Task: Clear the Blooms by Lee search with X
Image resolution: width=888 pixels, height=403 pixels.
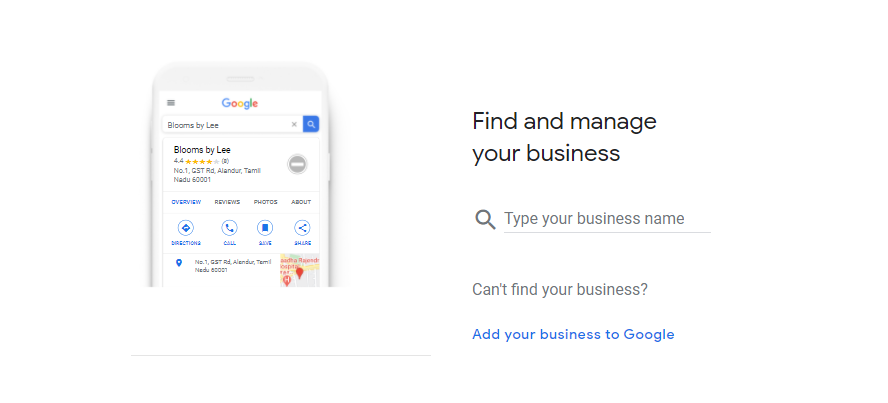Action: coord(294,125)
